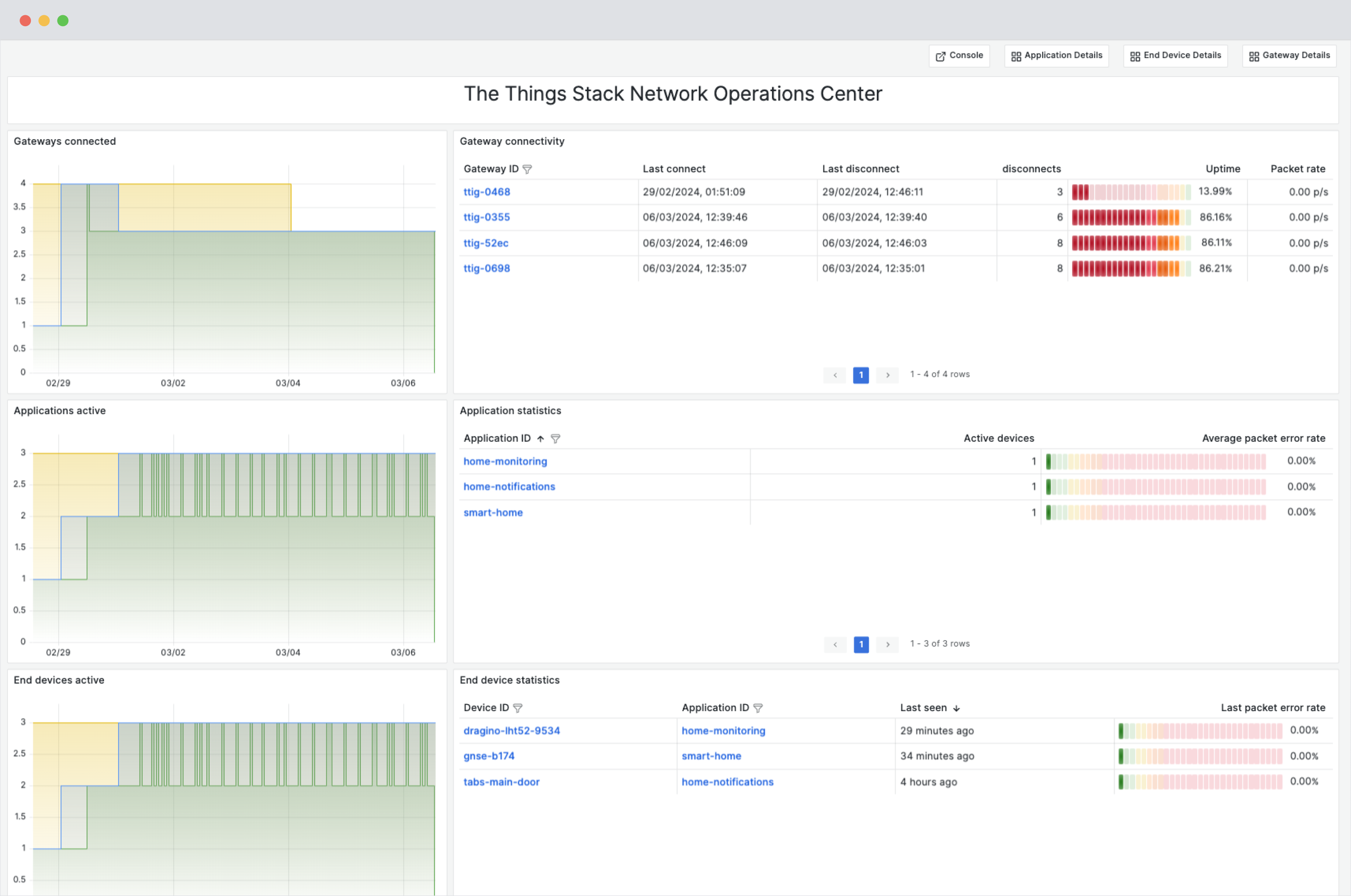Click the previous-page chevron in Application statistics
The image size is (1351, 896).
click(x=835, y=644)
